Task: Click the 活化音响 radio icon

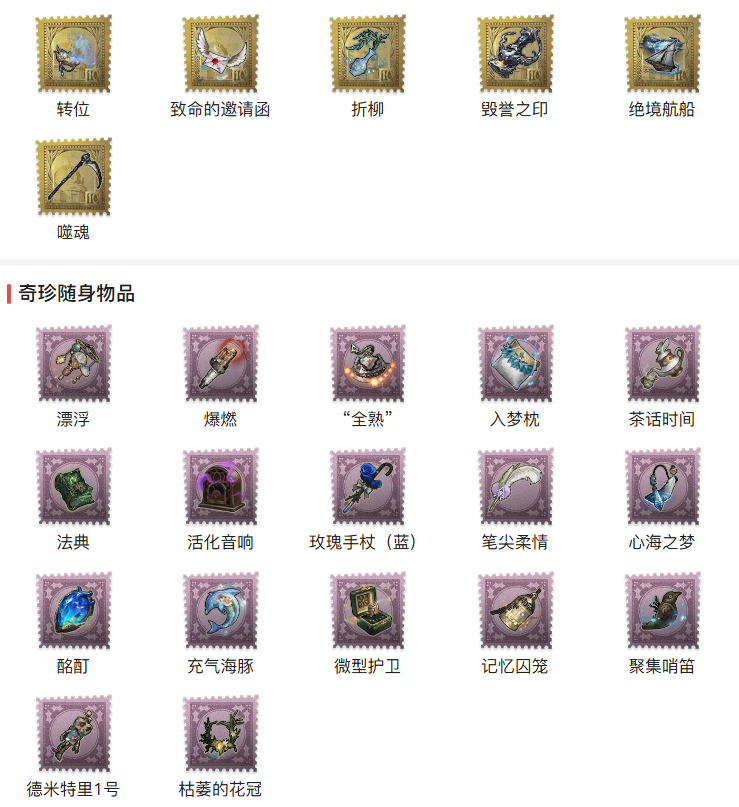Action: click(221, 487)
